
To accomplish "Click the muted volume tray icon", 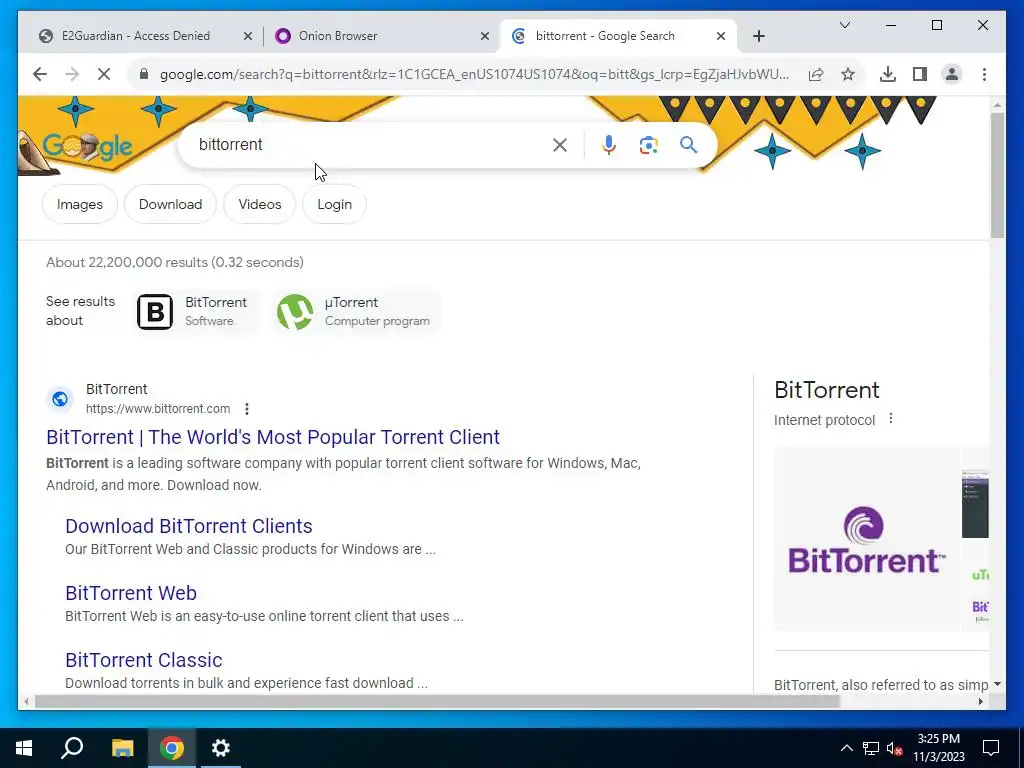I will point(894,748).
